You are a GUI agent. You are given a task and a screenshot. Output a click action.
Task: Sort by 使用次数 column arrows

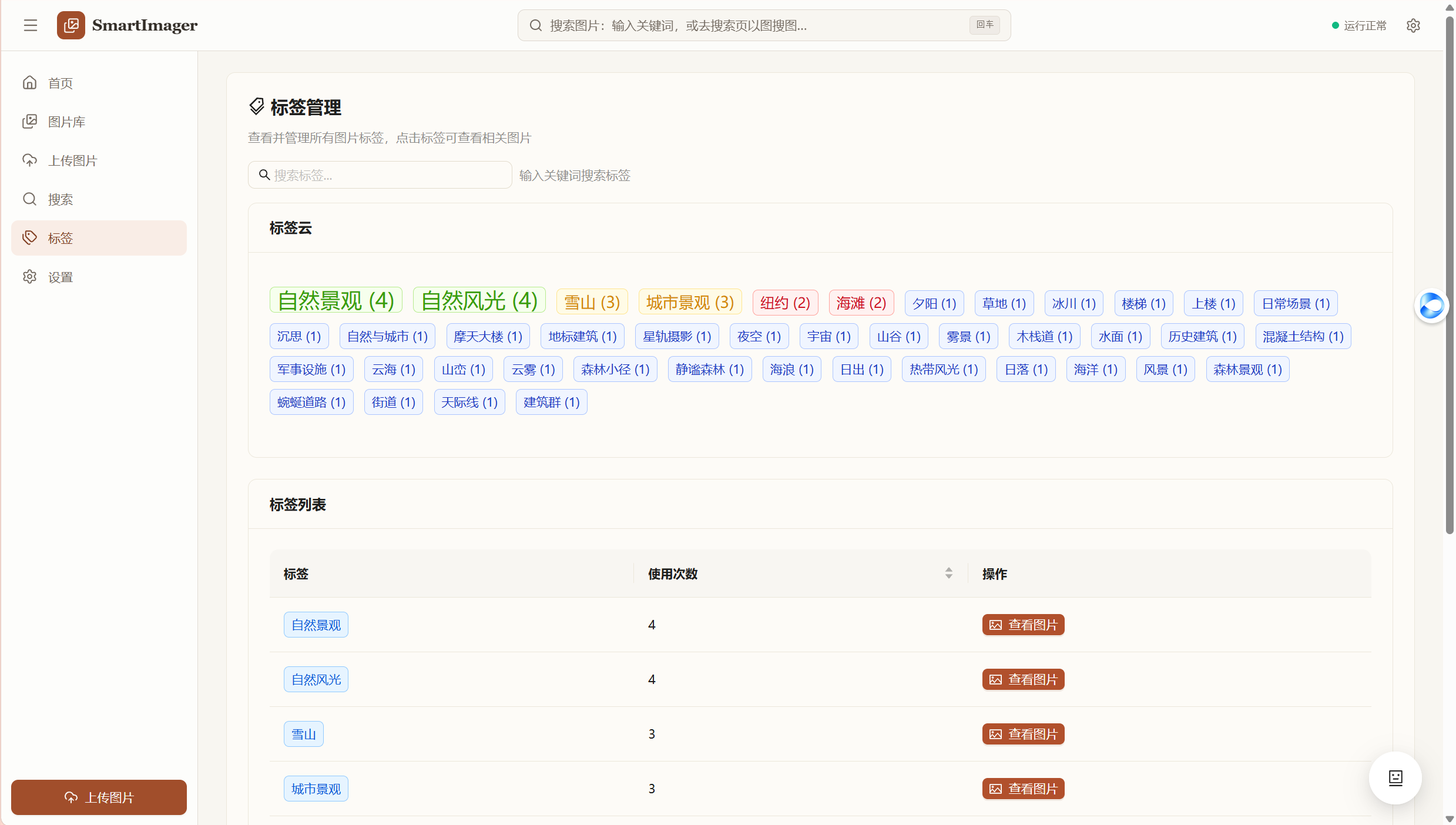click(948, 574)
